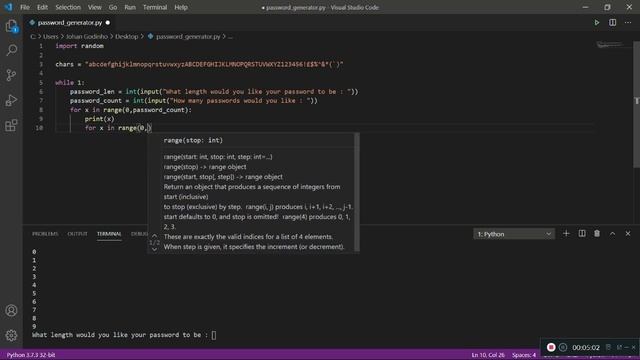Click Spaces: 4 indentation status item
The image size is (640, 360).
coord(524,355)
